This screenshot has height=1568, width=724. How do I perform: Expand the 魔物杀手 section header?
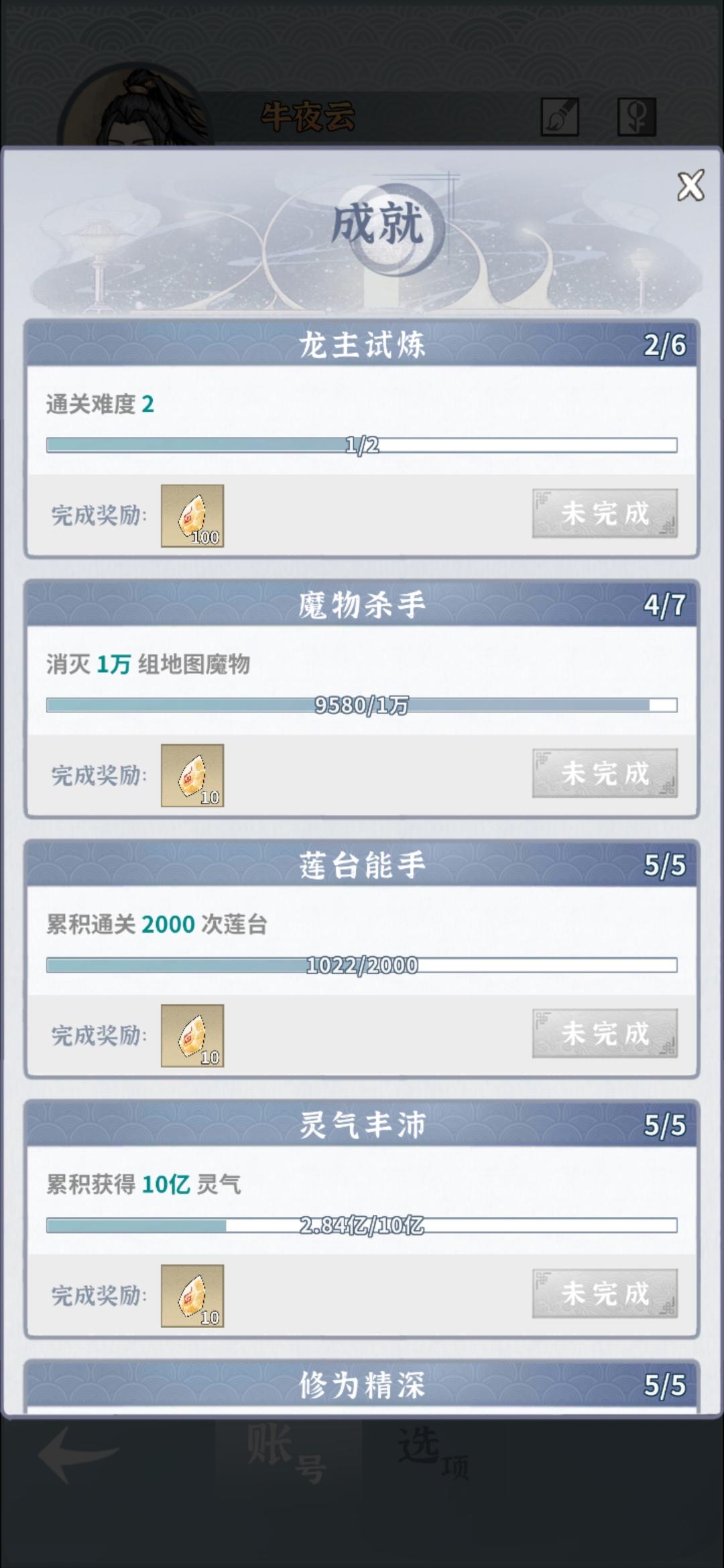(362, 604)
